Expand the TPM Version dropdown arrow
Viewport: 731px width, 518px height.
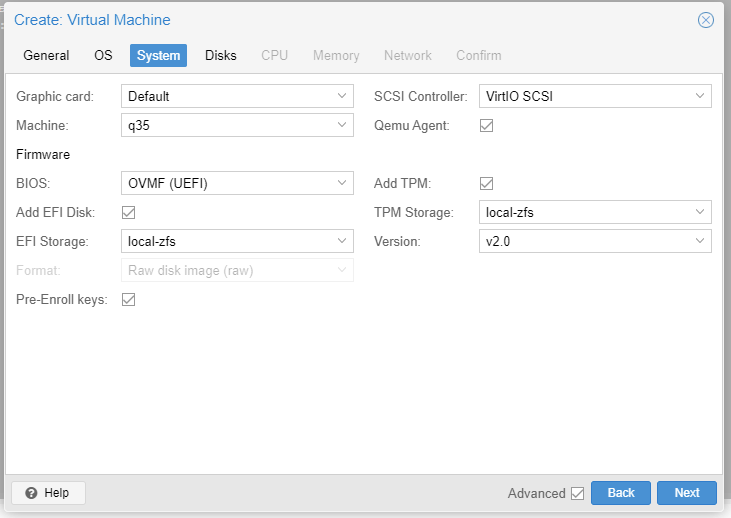[700, 241]
